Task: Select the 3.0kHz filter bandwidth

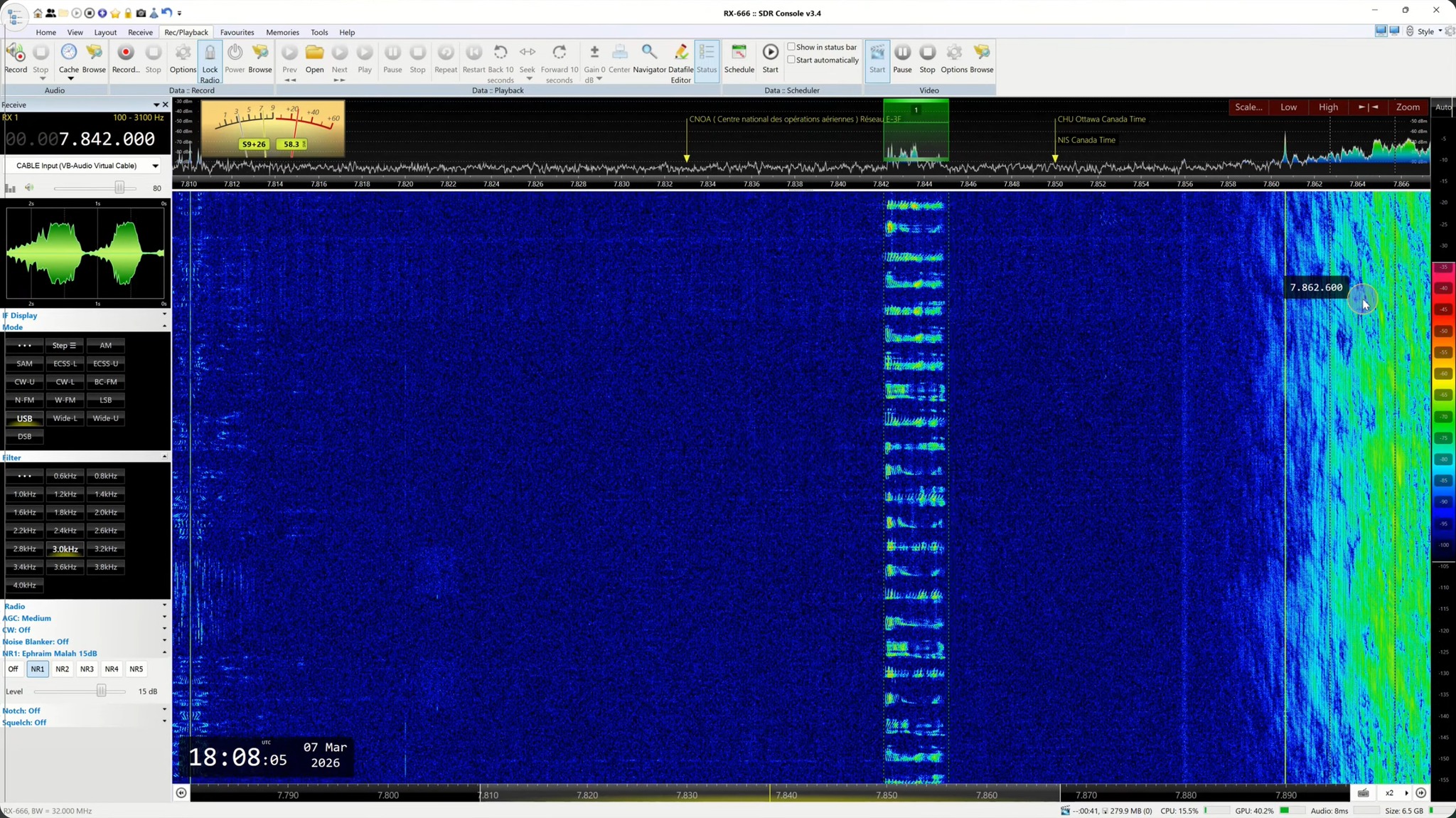Action: (x=65, y=549)
